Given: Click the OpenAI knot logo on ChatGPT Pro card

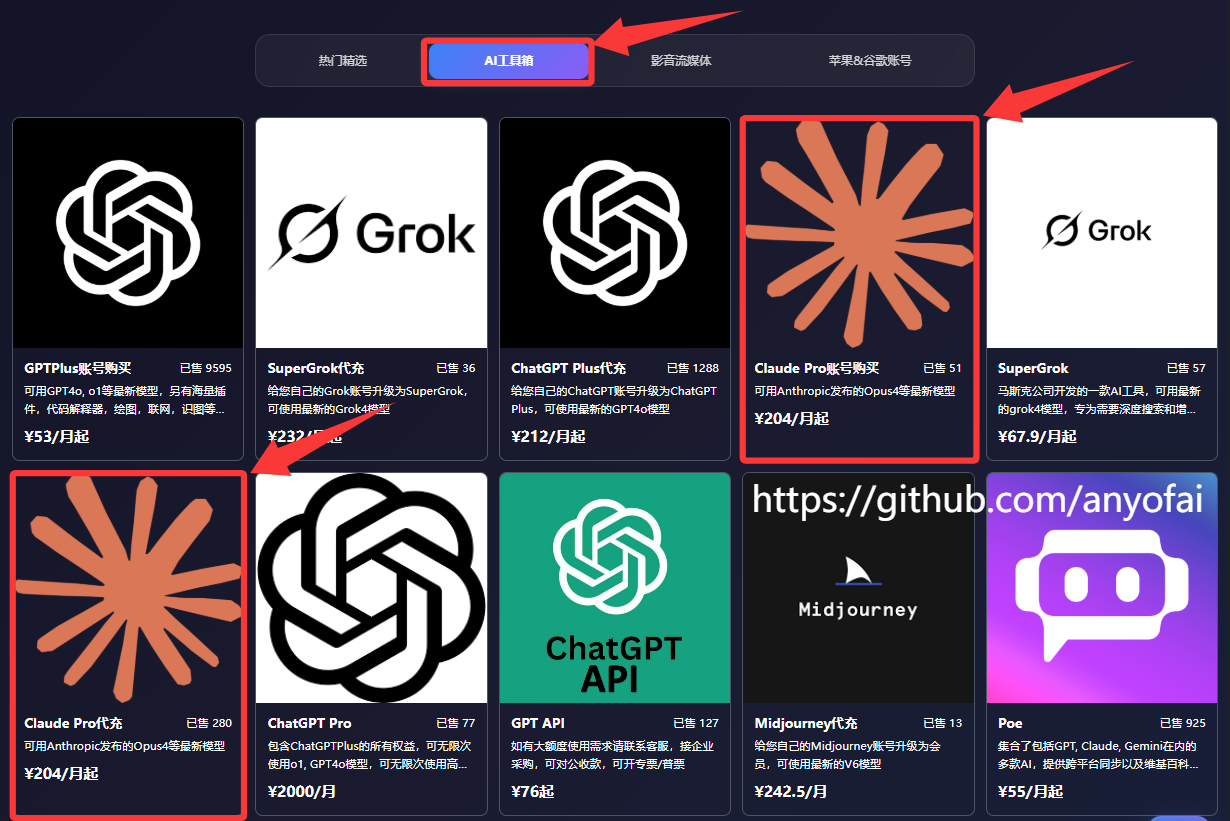Looking at the screenshot, I should click(371, 588).
